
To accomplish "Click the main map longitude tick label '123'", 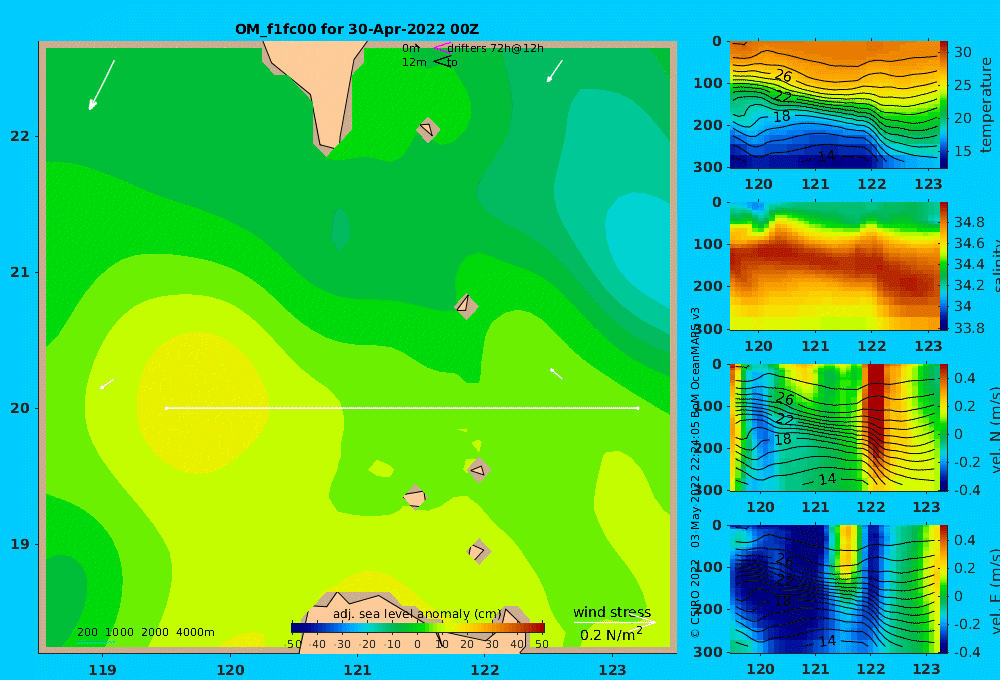I will click(x=612, y=670).
